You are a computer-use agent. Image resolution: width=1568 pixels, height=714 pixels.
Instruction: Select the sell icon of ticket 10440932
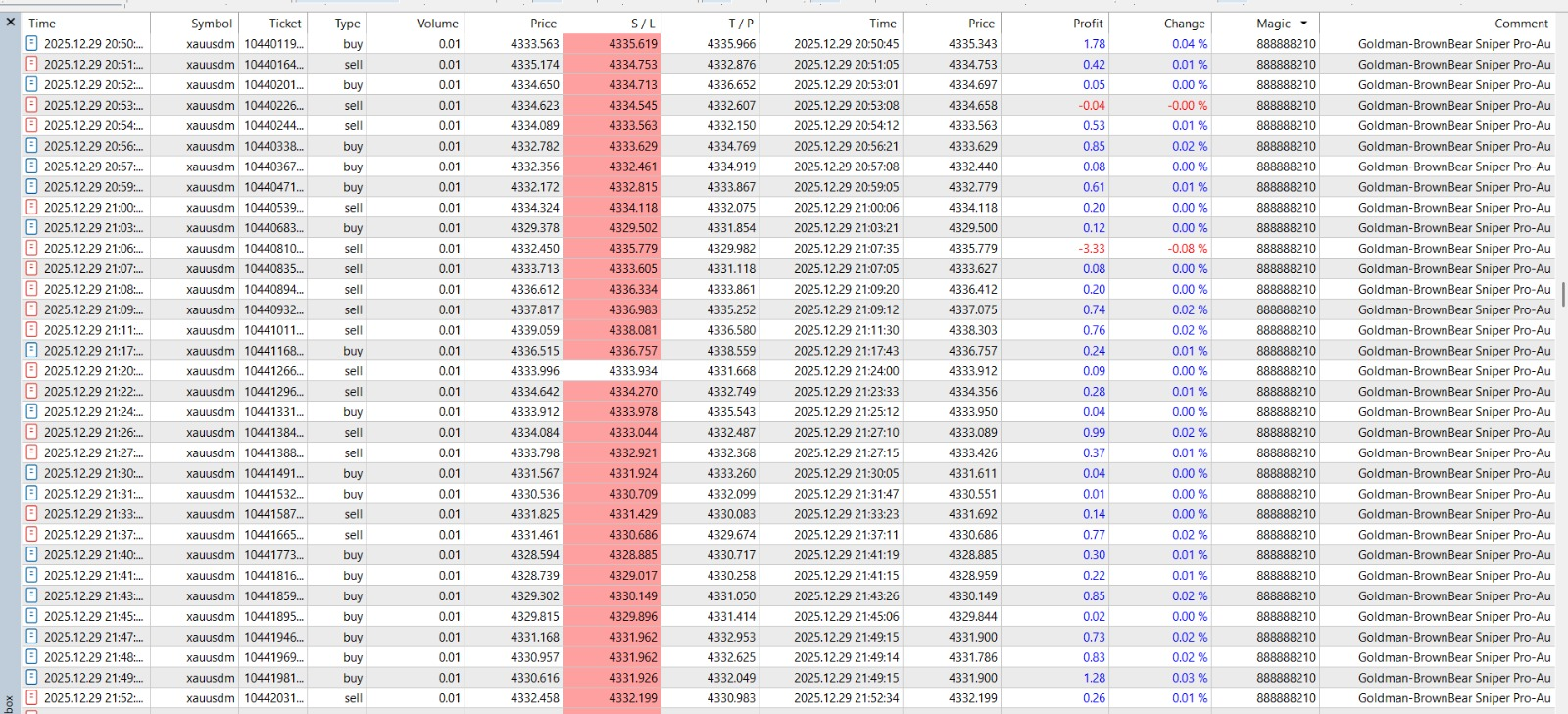(x=31, y=309)
